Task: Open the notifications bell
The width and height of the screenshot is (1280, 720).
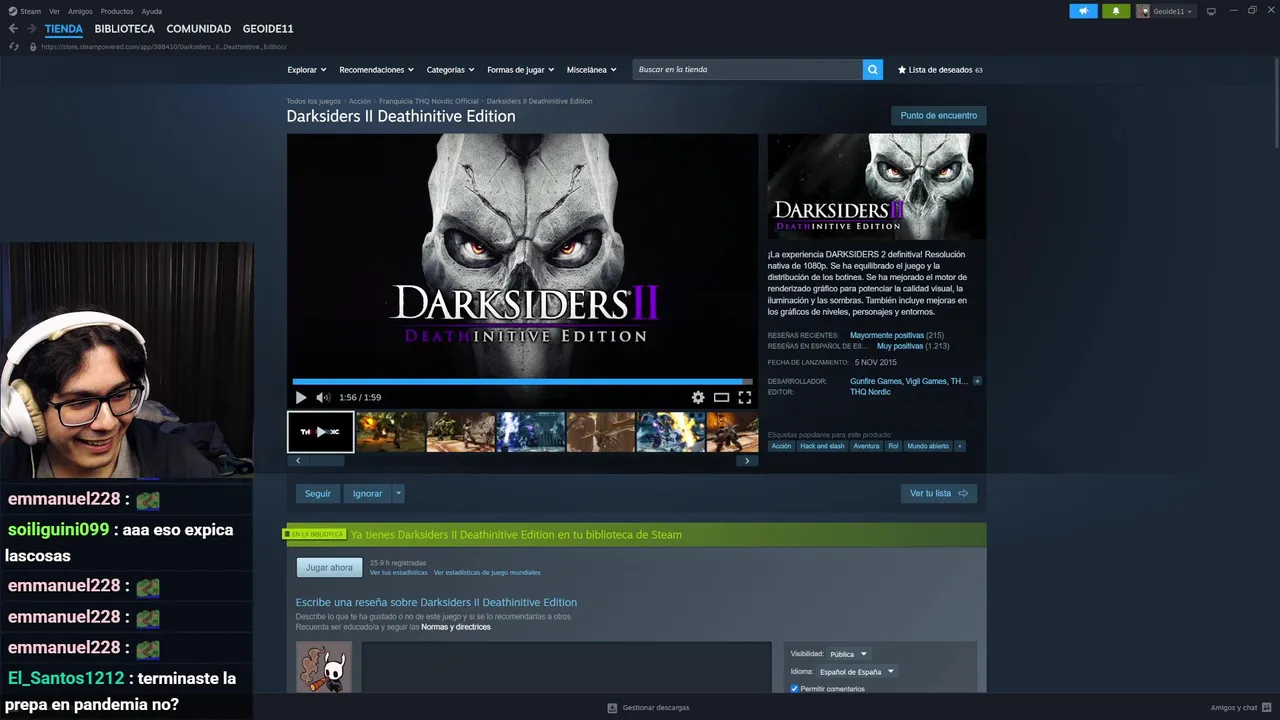Action: [1116, 11]
